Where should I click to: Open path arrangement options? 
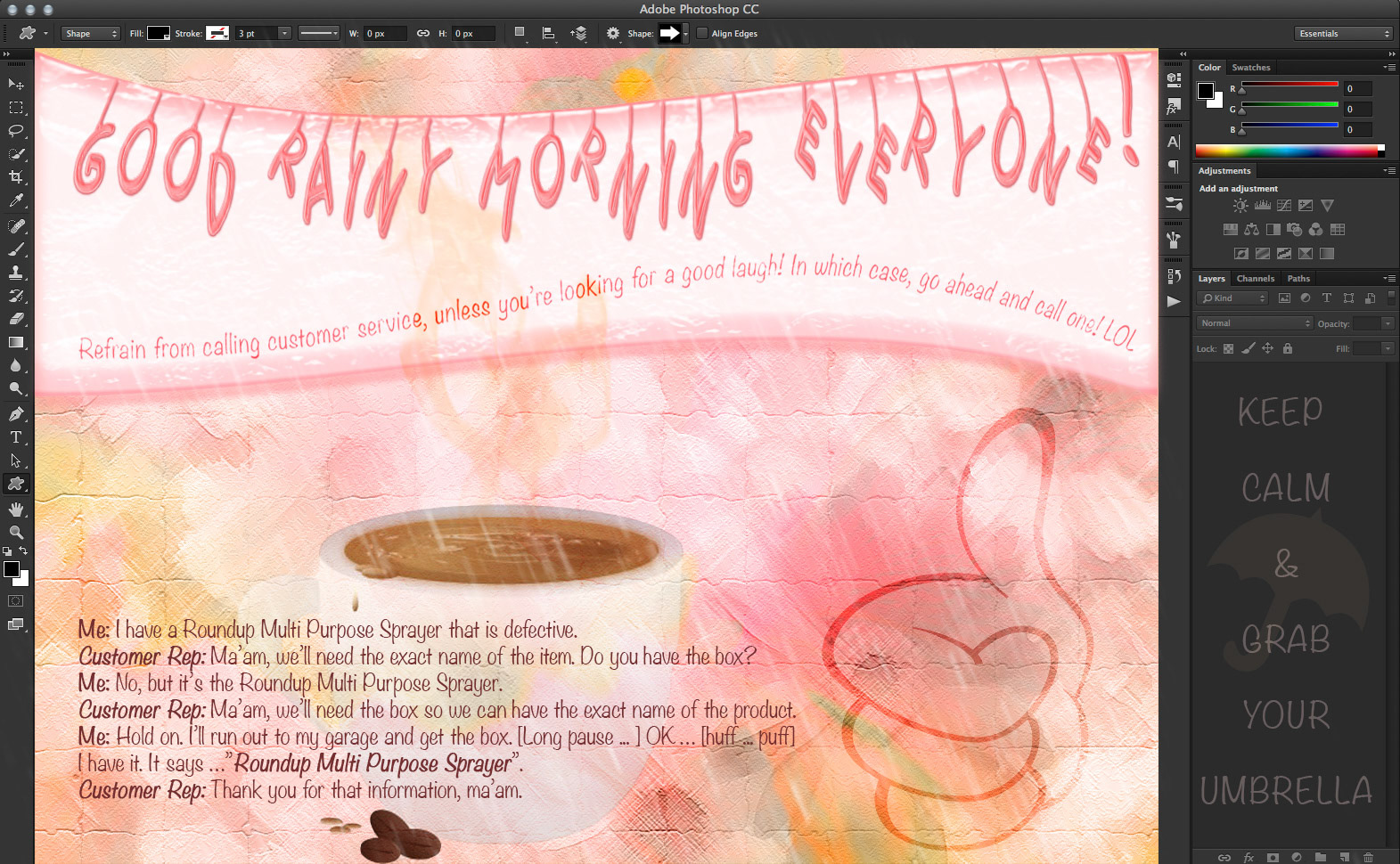tap(579, 34)
